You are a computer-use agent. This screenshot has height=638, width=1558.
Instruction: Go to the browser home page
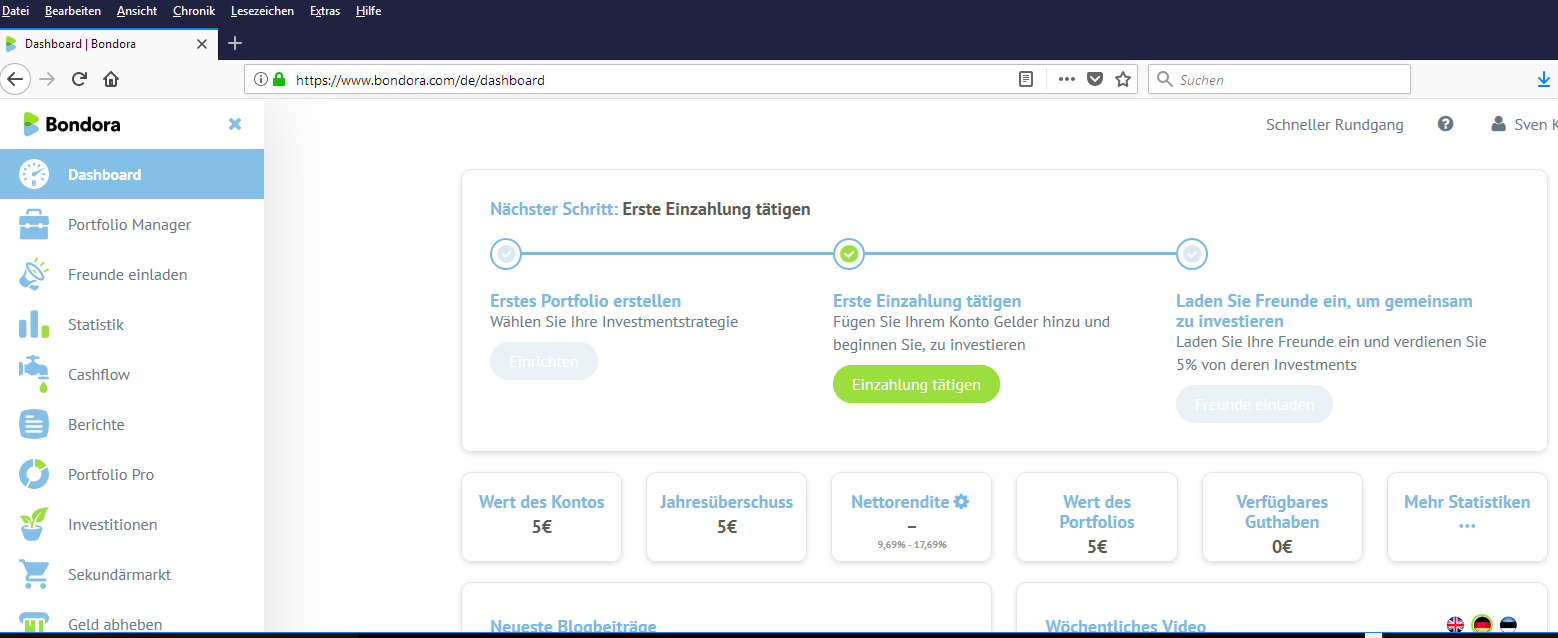(111, 79)
